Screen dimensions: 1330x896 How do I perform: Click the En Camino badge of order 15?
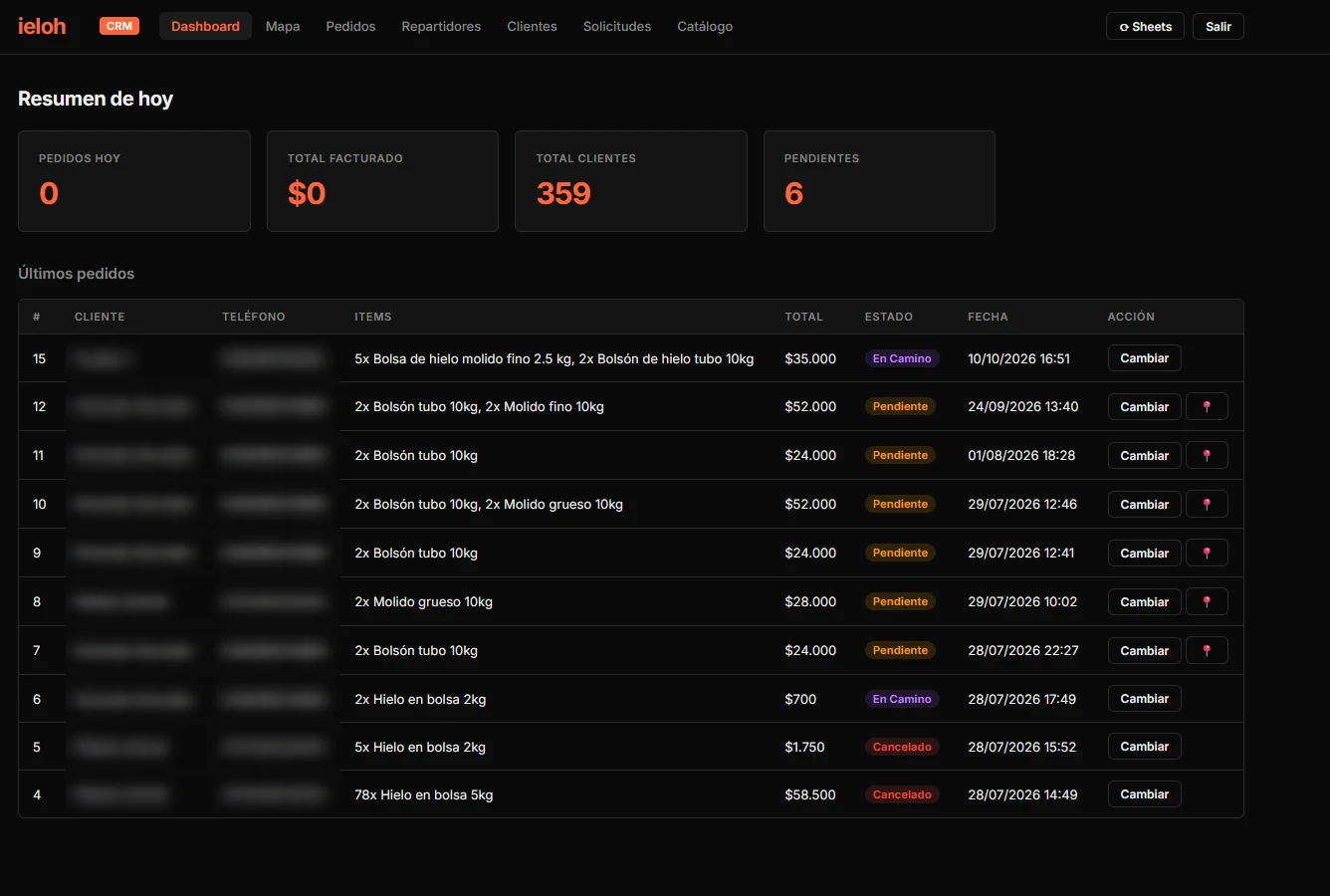pos(902,358)
